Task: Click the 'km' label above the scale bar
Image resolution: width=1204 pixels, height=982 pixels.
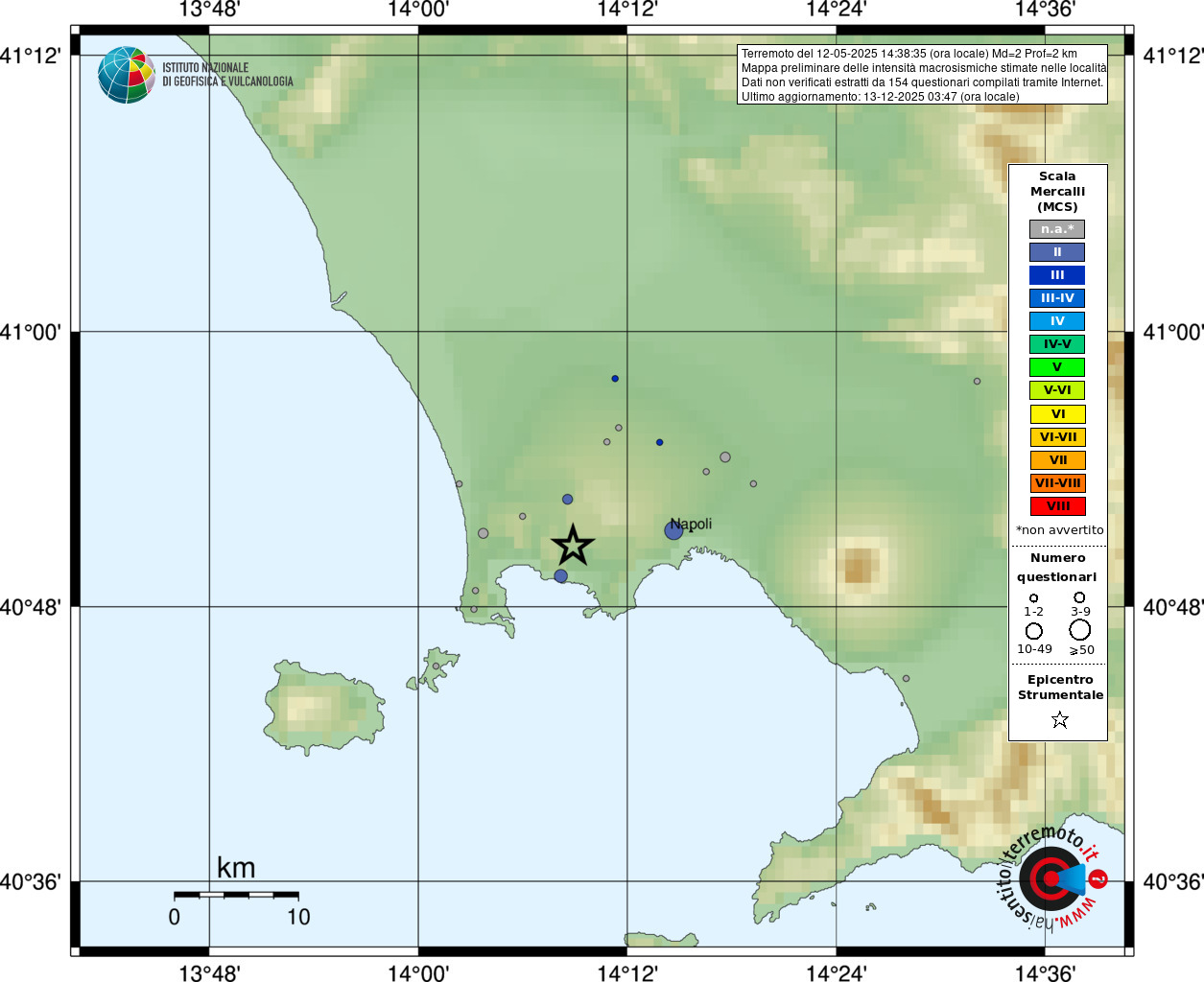Action: coord(236,868)
